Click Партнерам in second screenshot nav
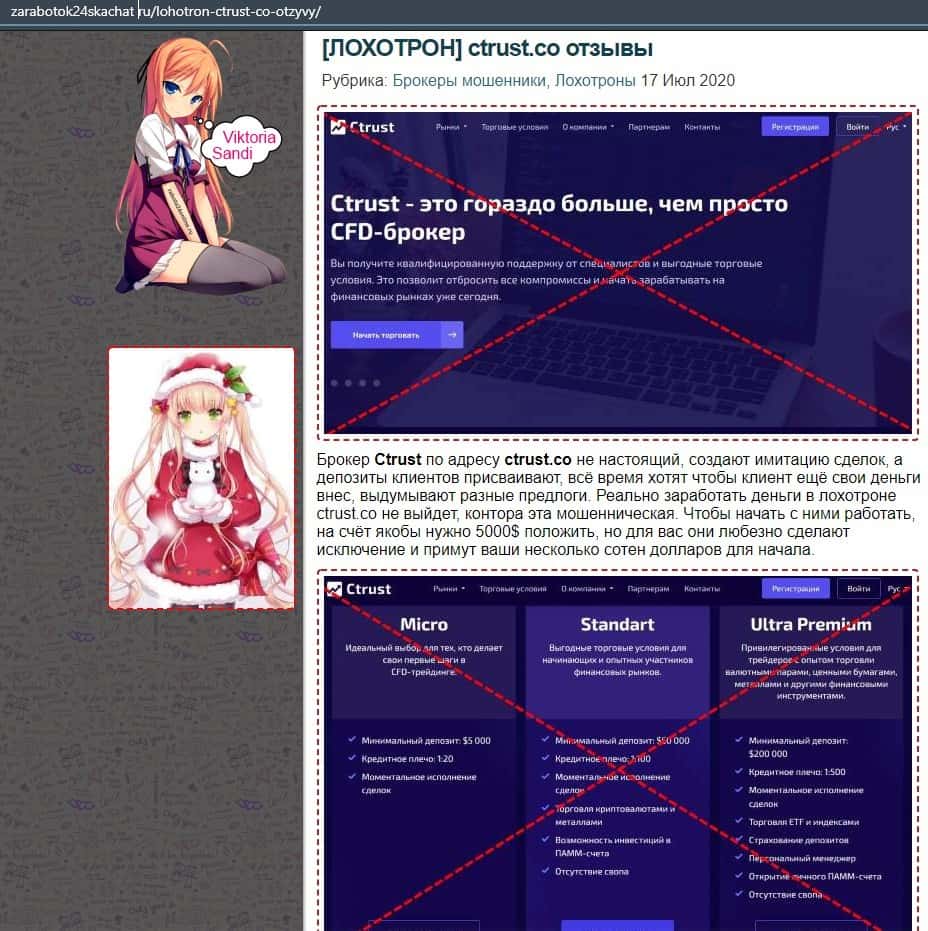 point(648,589)
